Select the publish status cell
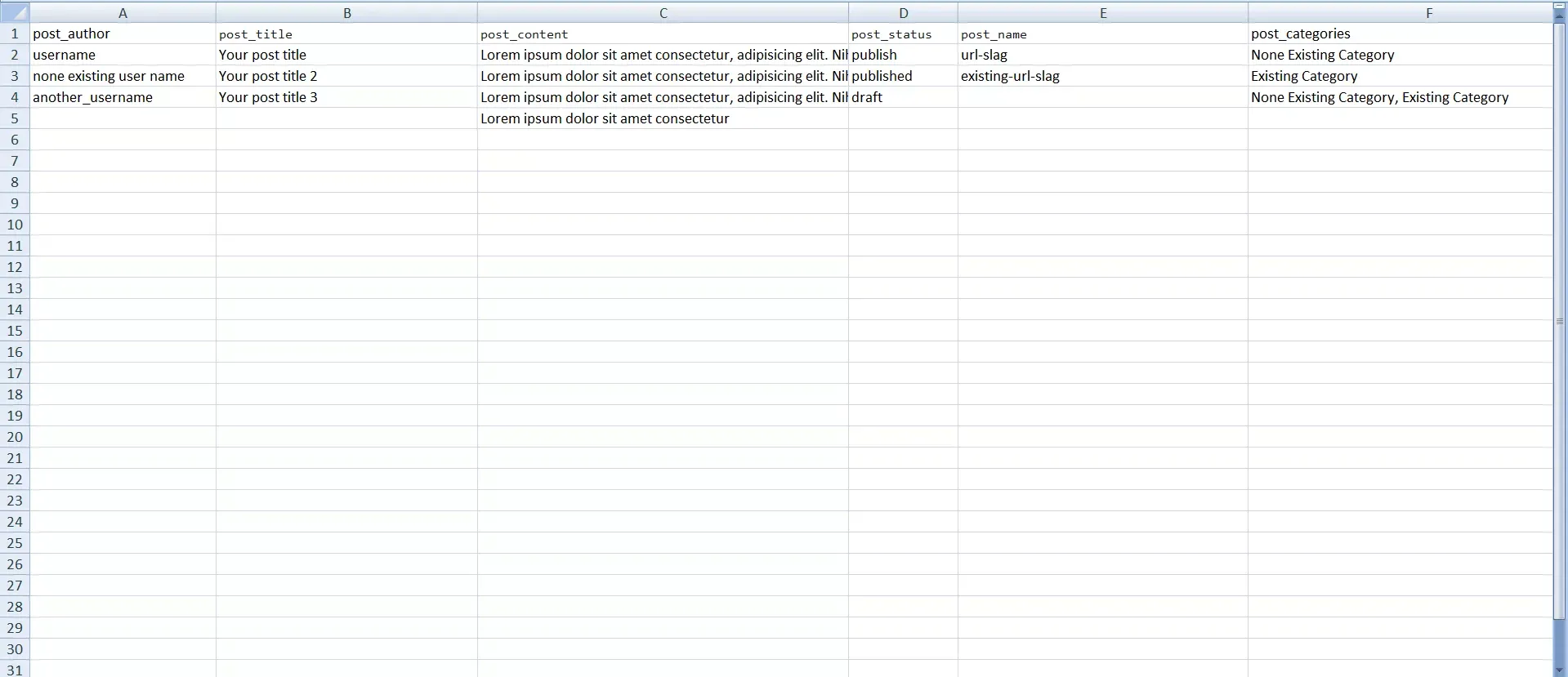1568x677 pixels. coord(903,55)
